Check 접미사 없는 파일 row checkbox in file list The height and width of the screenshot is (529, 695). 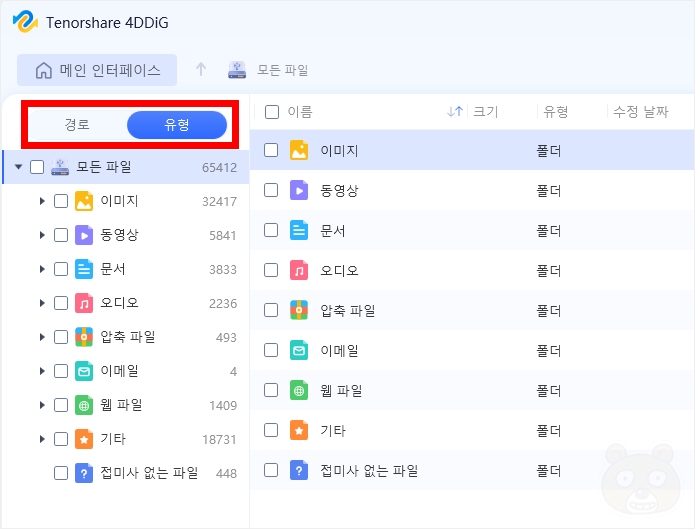271,470
